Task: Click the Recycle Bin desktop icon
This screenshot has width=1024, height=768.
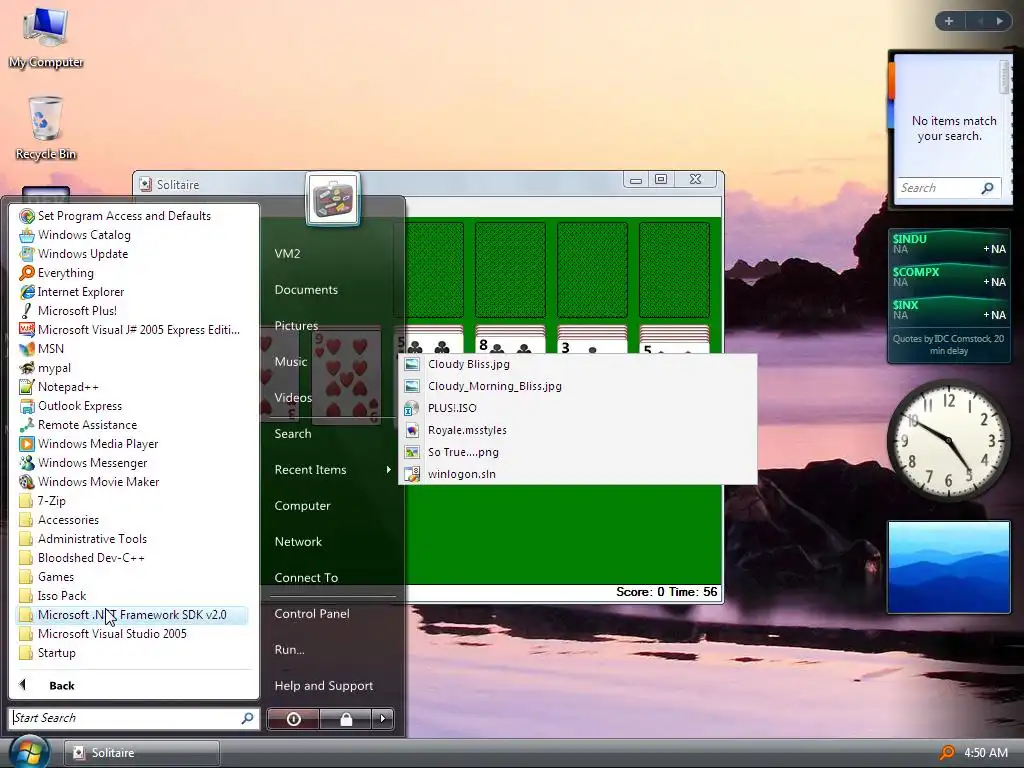Action: tap(46, 127)
